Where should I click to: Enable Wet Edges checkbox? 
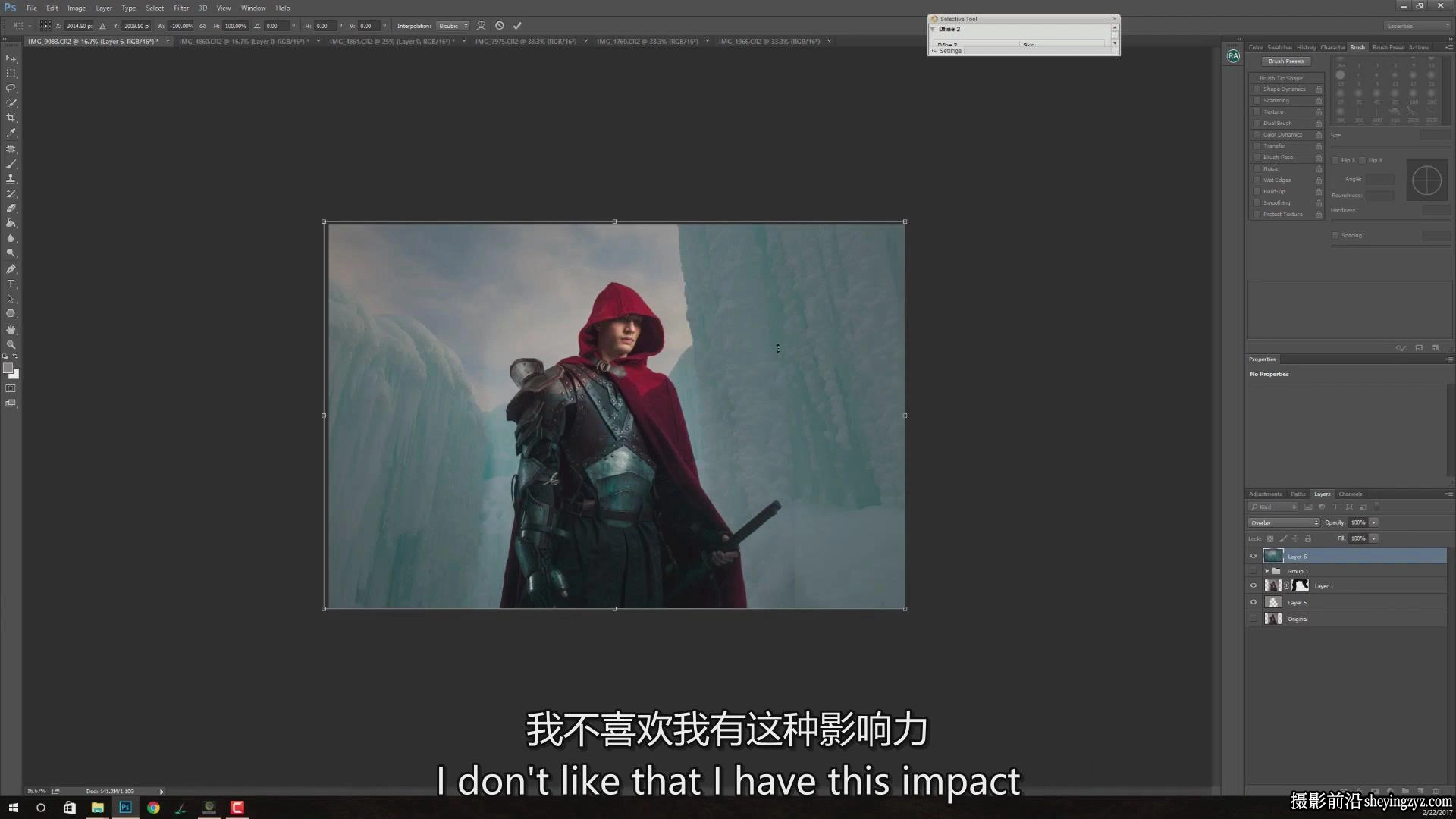pos(1257,180)
